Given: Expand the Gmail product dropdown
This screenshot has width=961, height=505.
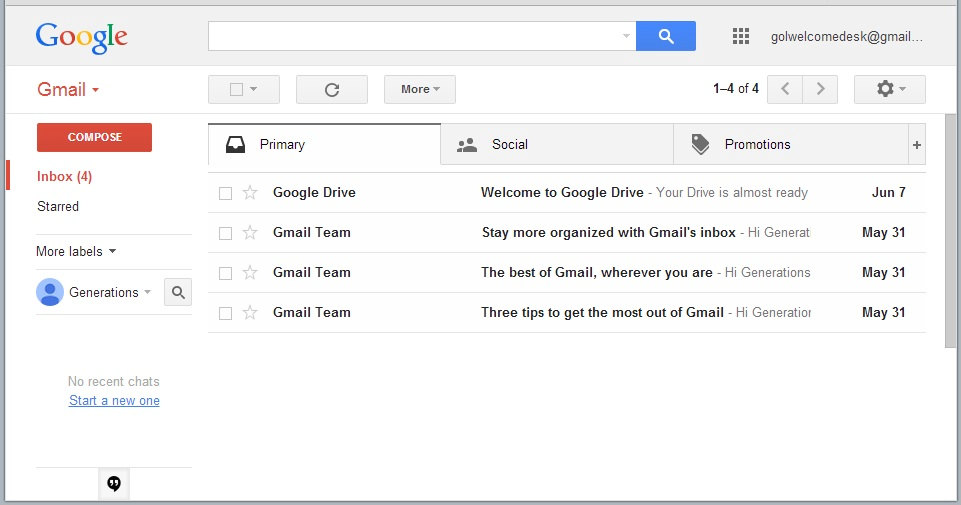Looking at the screenshot, I should (x=68, y=89).
